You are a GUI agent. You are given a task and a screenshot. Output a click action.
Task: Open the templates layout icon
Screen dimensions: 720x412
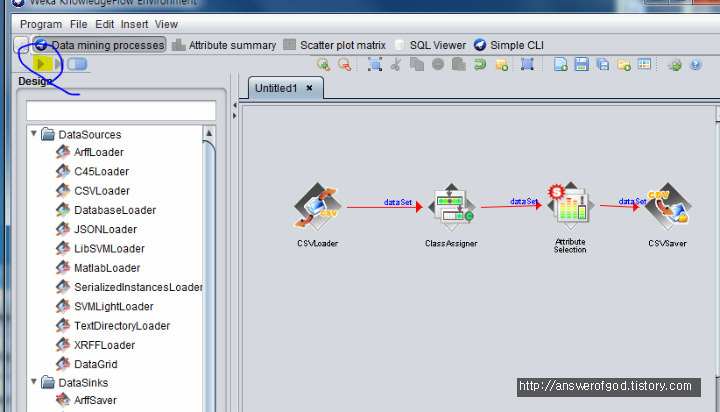pos(644,64)
